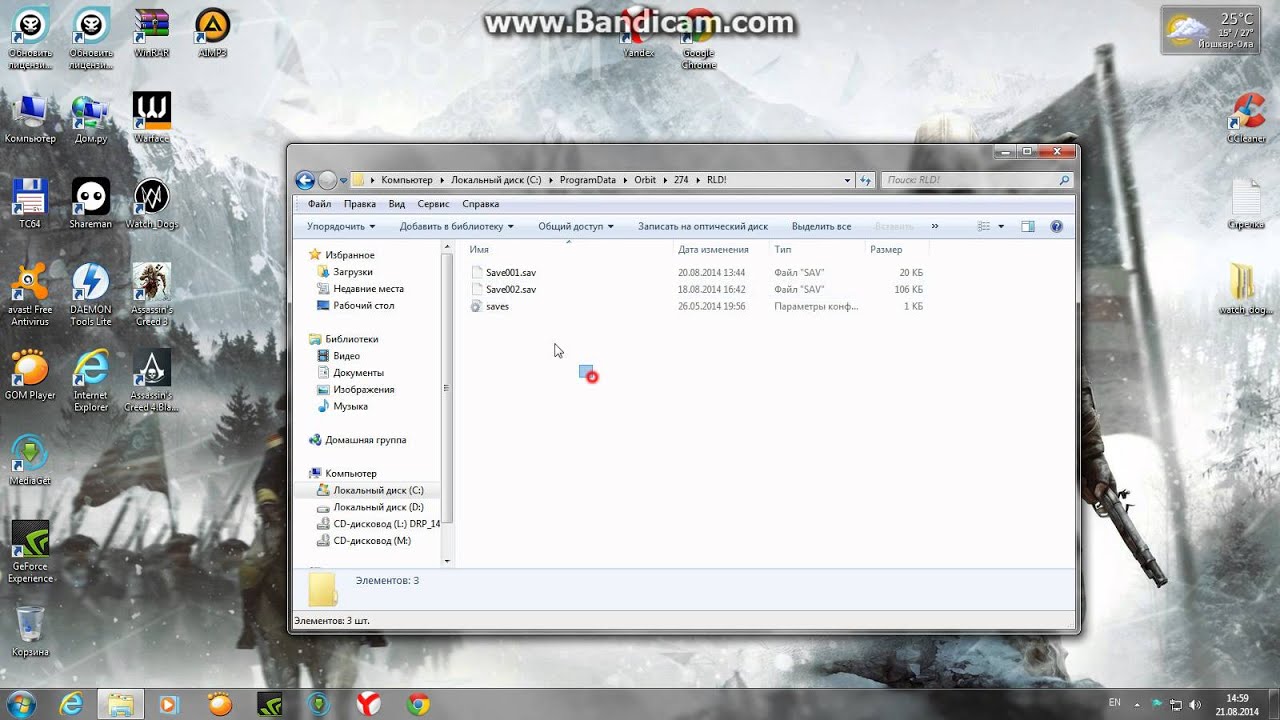Launch Assassin's Creed 3 desktop shortcut

click(x=151, y=296)
